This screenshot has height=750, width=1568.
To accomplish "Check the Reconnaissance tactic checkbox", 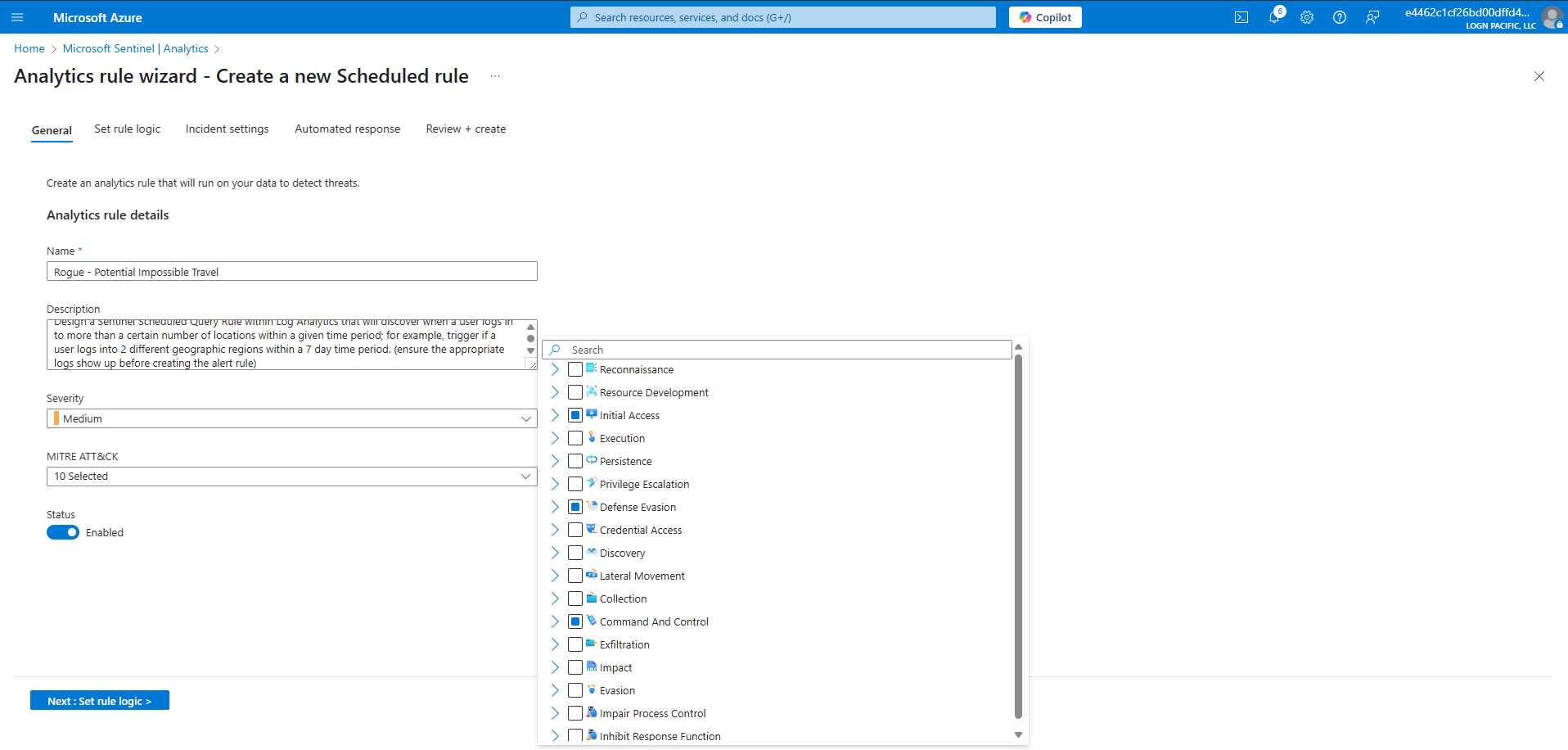I will coord(575,370).
